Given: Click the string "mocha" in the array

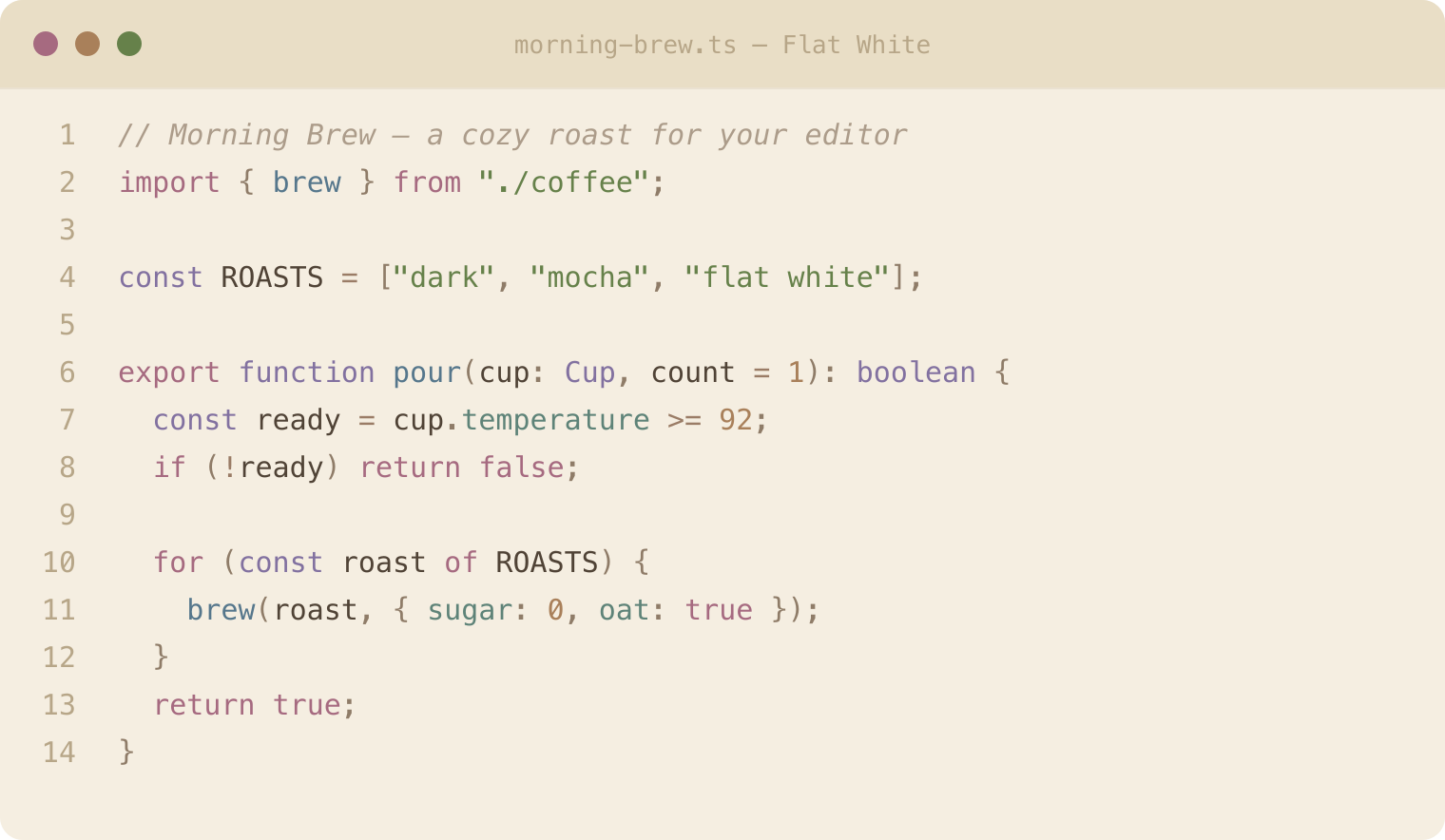Looking at the screenshot, I should click(x=589, y=277).
